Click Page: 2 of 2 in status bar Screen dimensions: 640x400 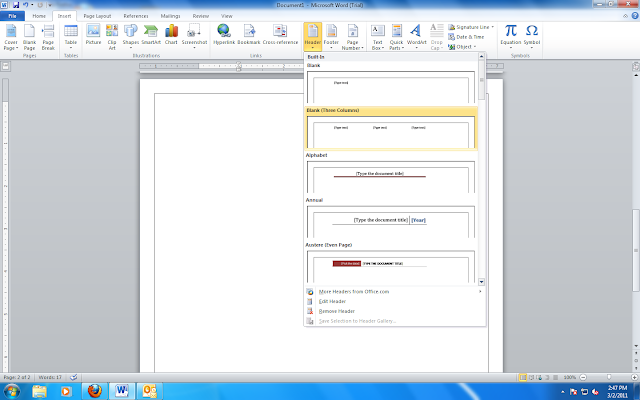click(x=17, y=378)
